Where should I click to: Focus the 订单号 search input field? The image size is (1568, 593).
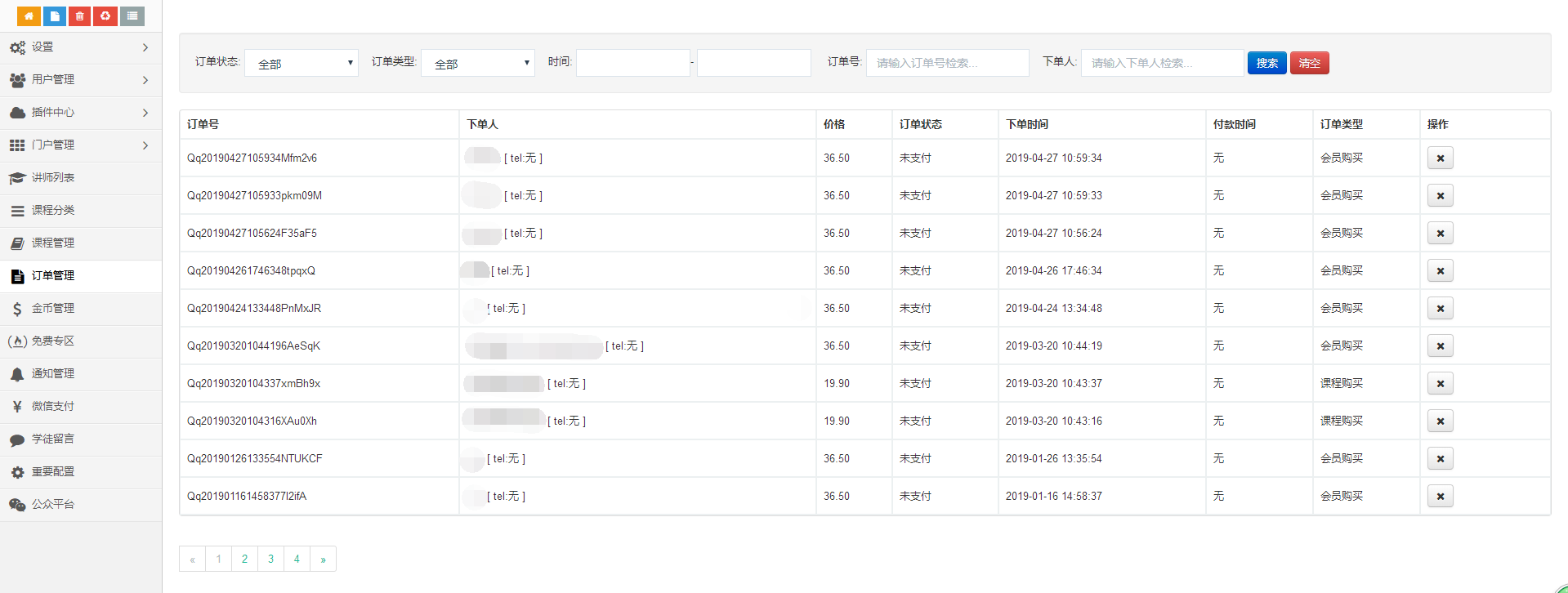(x=947, y=63)
